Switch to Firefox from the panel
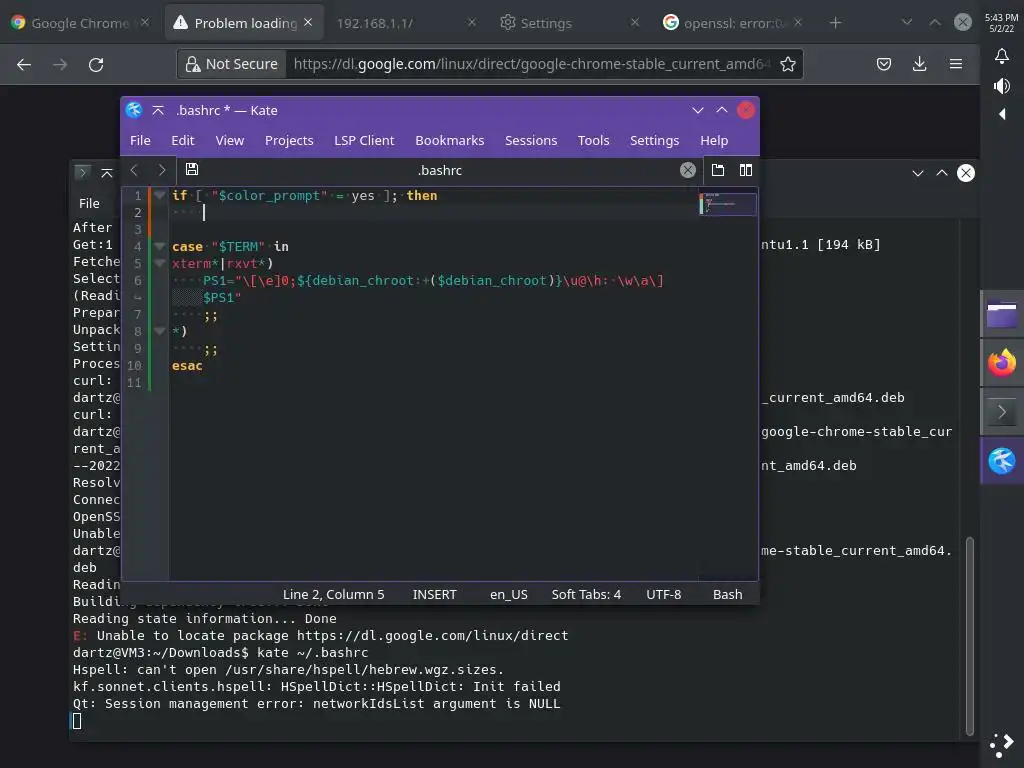The height and width of the screenshot is (768, 1024). (1002, 363)
